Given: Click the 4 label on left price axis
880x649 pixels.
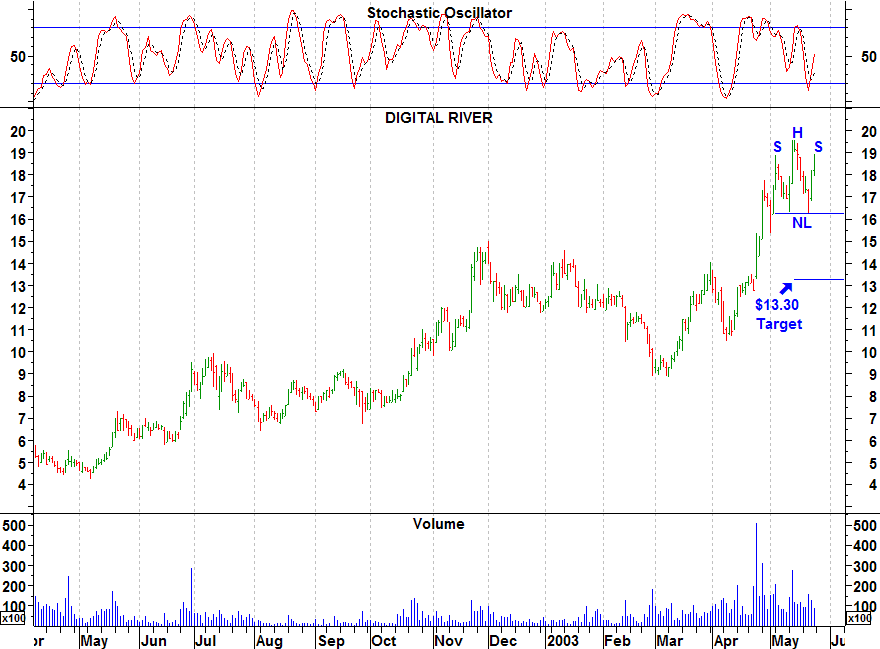Looking at the screenshot, I should tap(22, 485).
